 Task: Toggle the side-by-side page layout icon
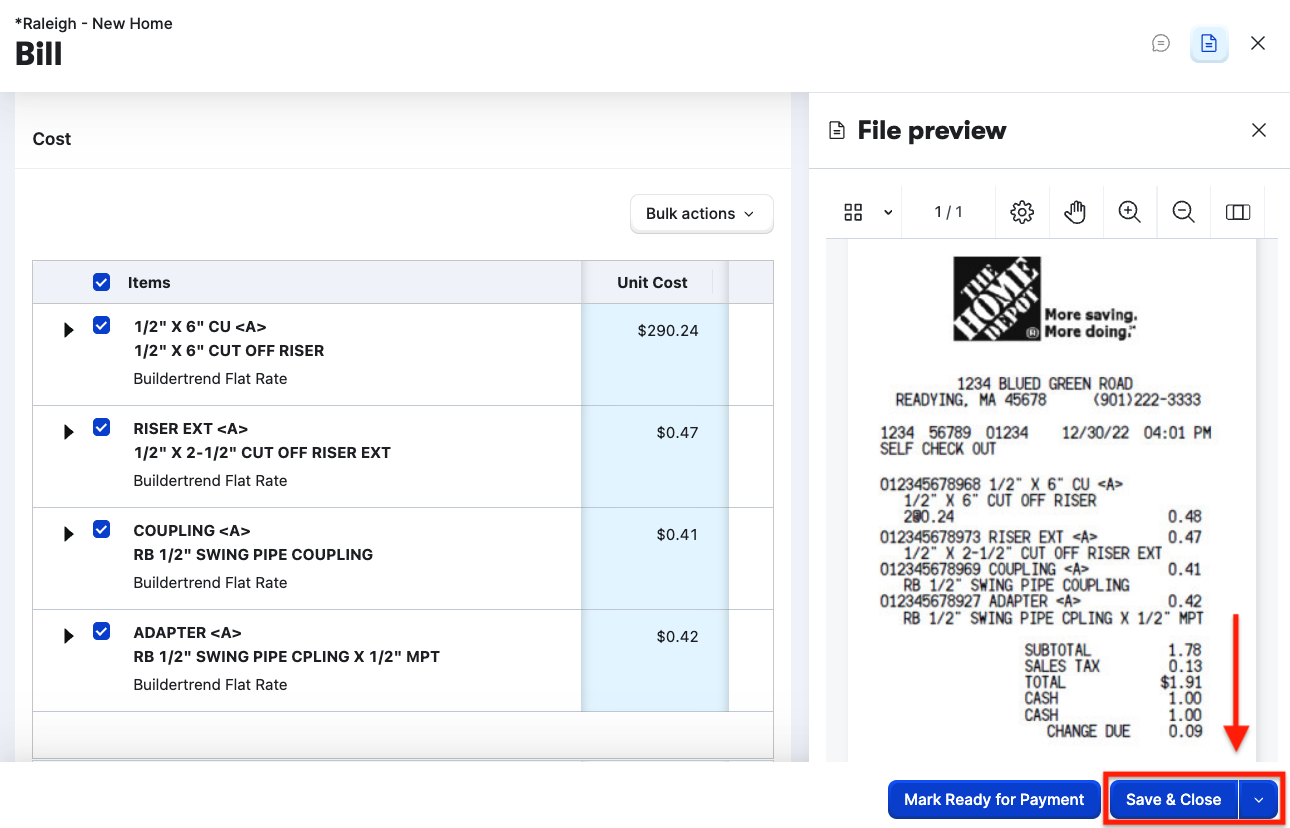coord(1238,212)
